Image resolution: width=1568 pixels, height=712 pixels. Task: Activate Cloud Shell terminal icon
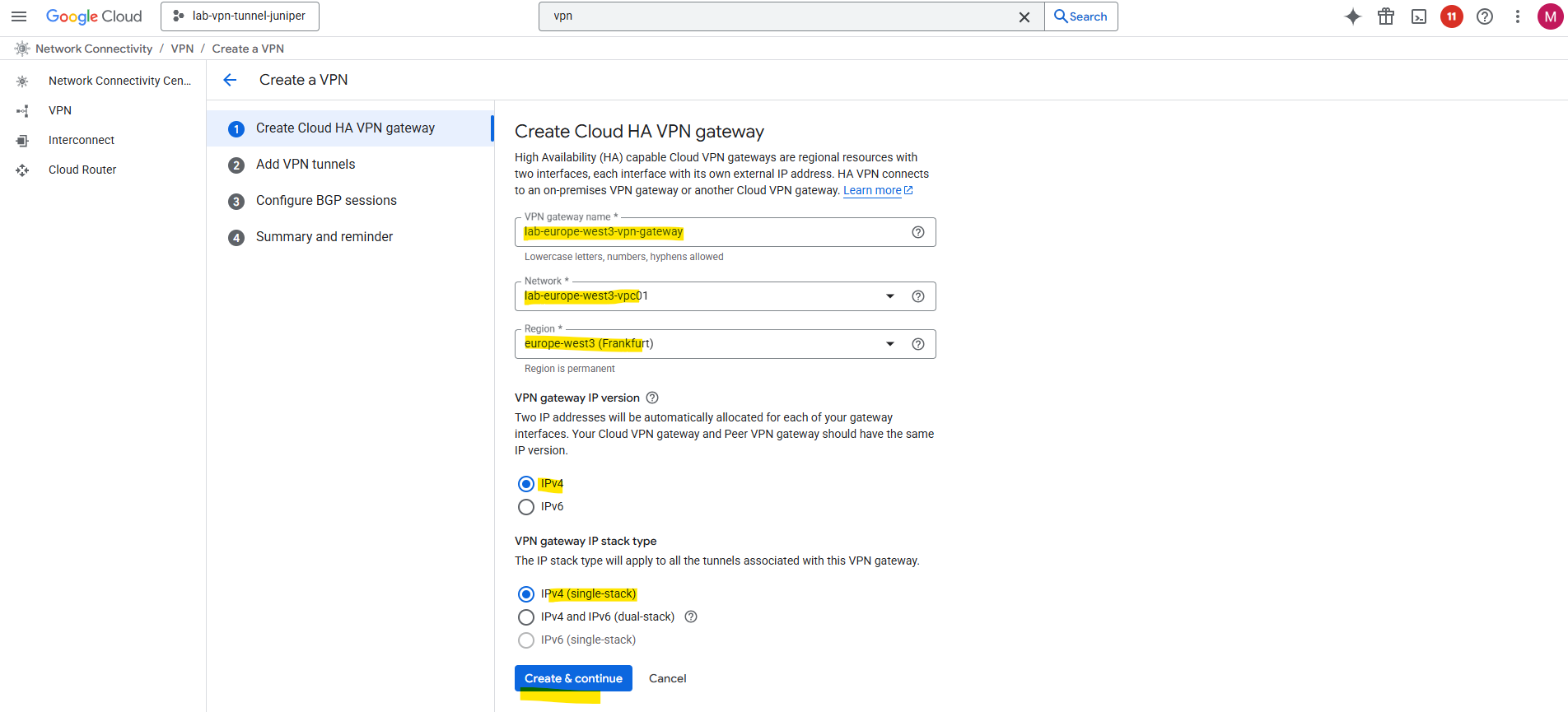coord(1419,16)
